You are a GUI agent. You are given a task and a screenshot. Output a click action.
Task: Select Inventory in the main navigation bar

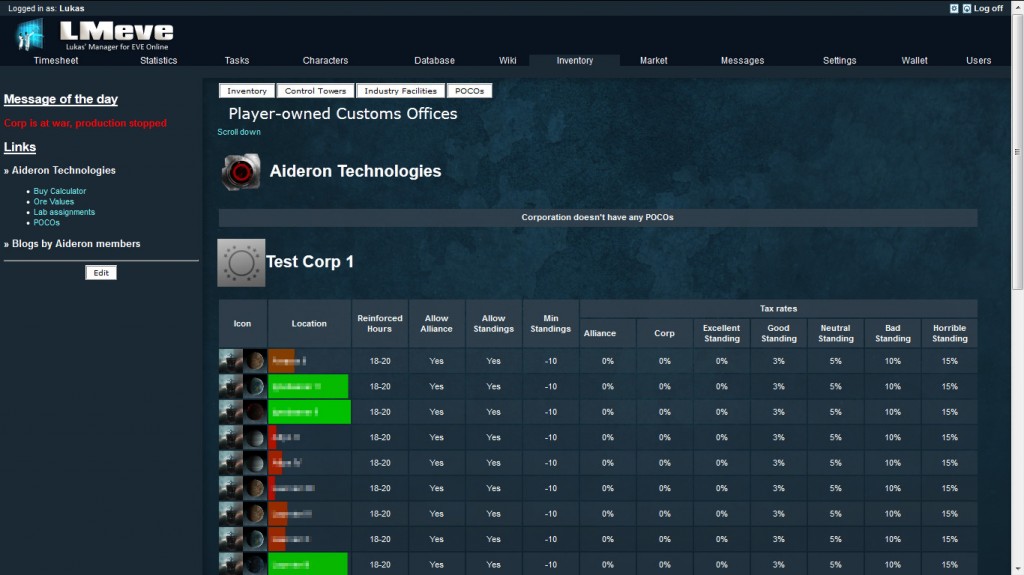(x=575, y=60)
